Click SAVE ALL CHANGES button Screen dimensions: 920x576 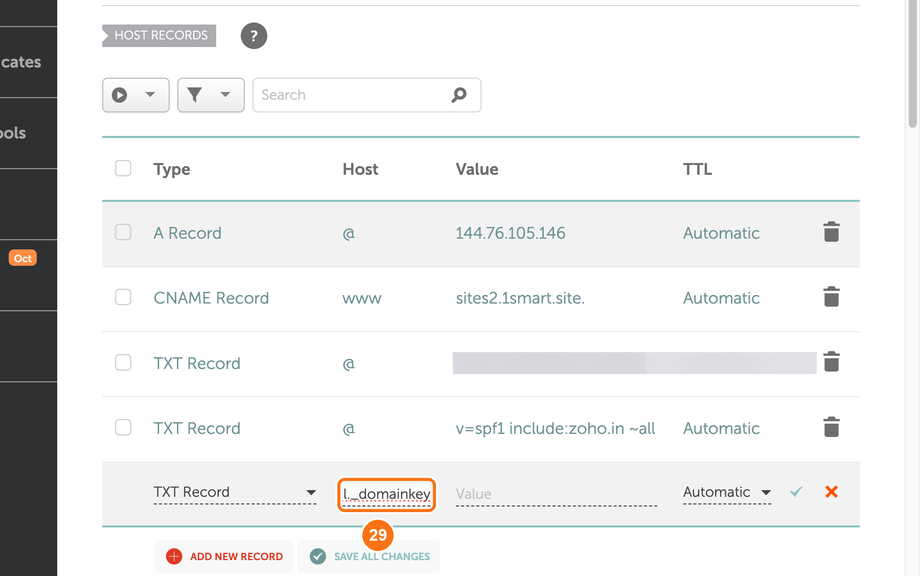[369, 556]
